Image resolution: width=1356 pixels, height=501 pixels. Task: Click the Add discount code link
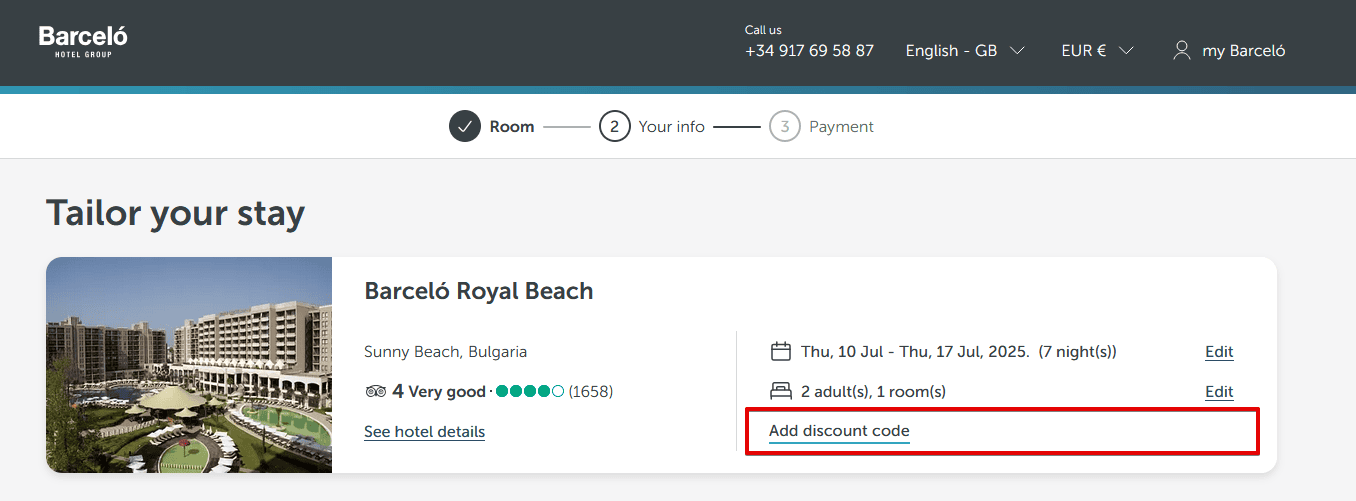(x=839, y=431)
